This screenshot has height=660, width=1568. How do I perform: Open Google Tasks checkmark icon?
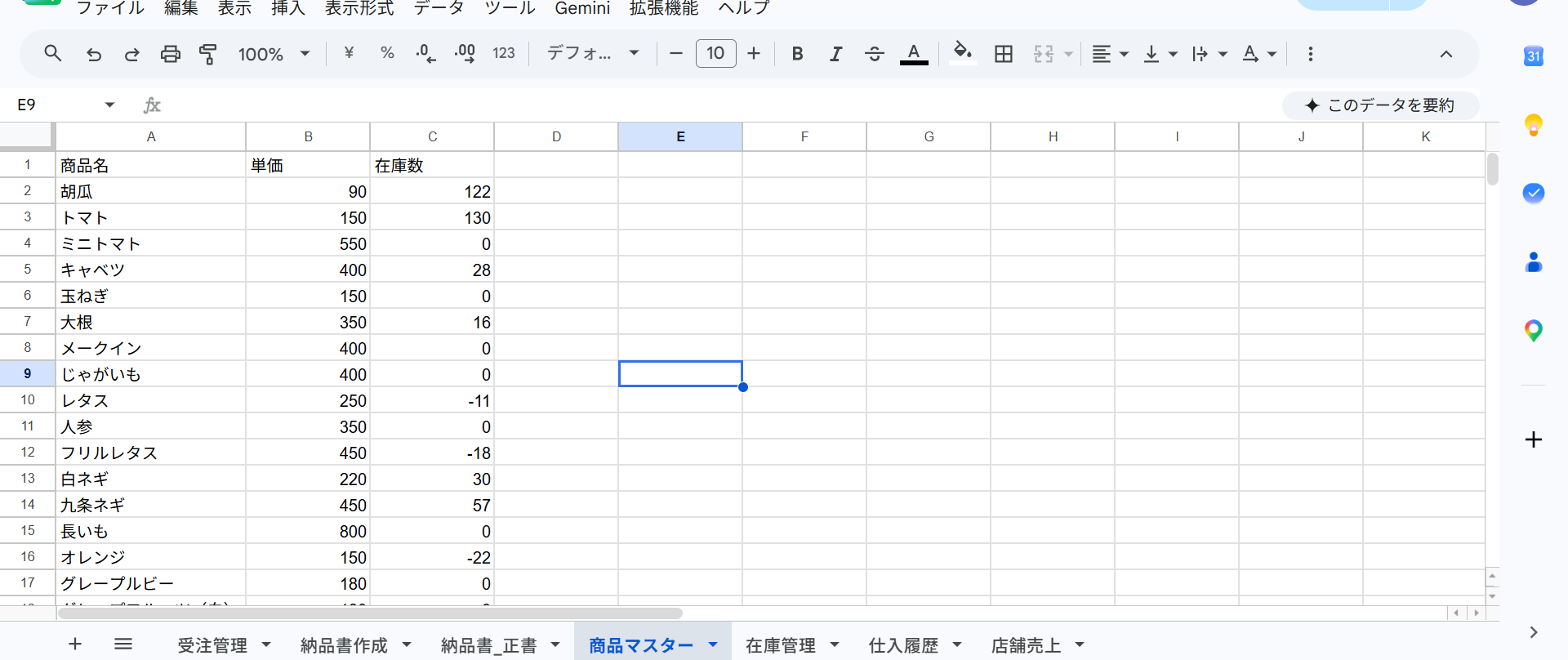1533,194
